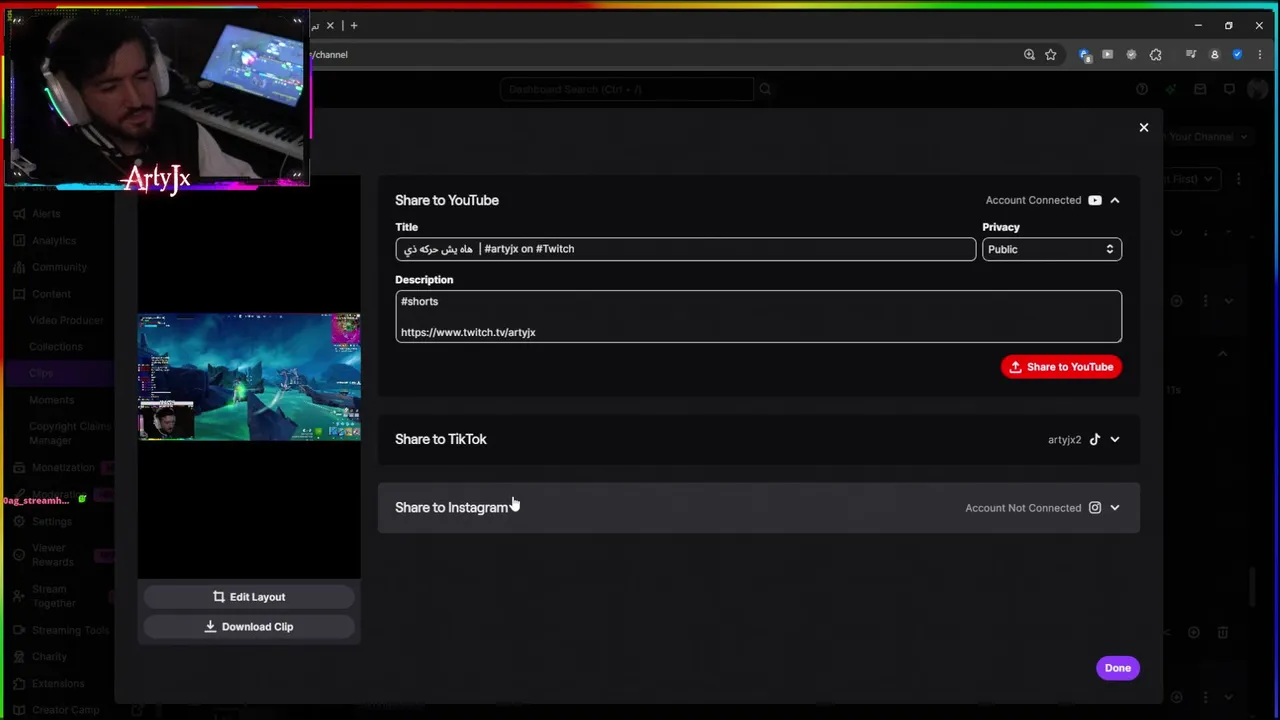Click the Description text box
1280x720 pixels.
tap(758, 316)
